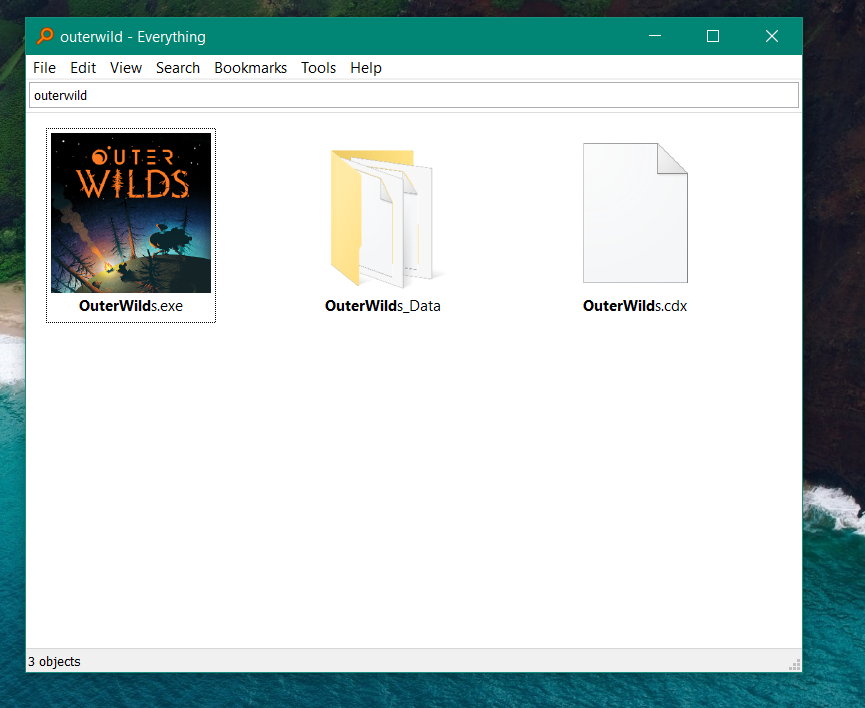
Task: Close the Everything window
Action: pos(772,36)
